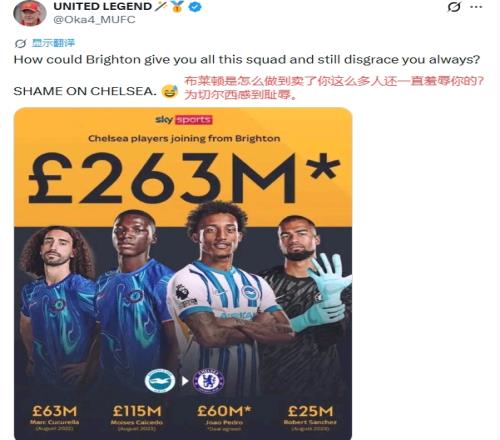
Task: Click the medal emoji beside the name
Action: (178, 7)
